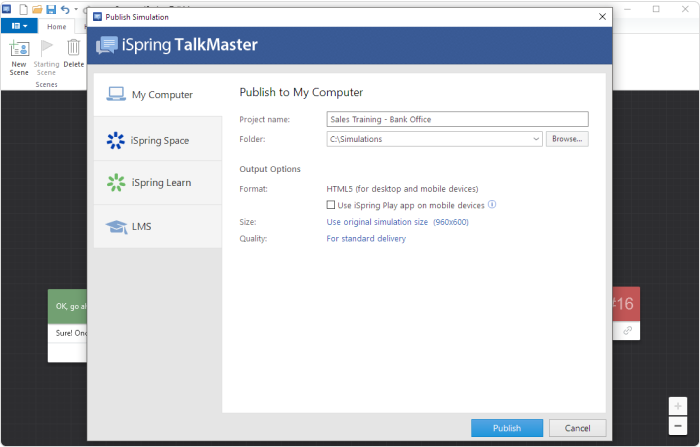Viewport: 700px width, 447px height.
Task: Click the iSpring Learn green star icon
Action: [116, 183]
